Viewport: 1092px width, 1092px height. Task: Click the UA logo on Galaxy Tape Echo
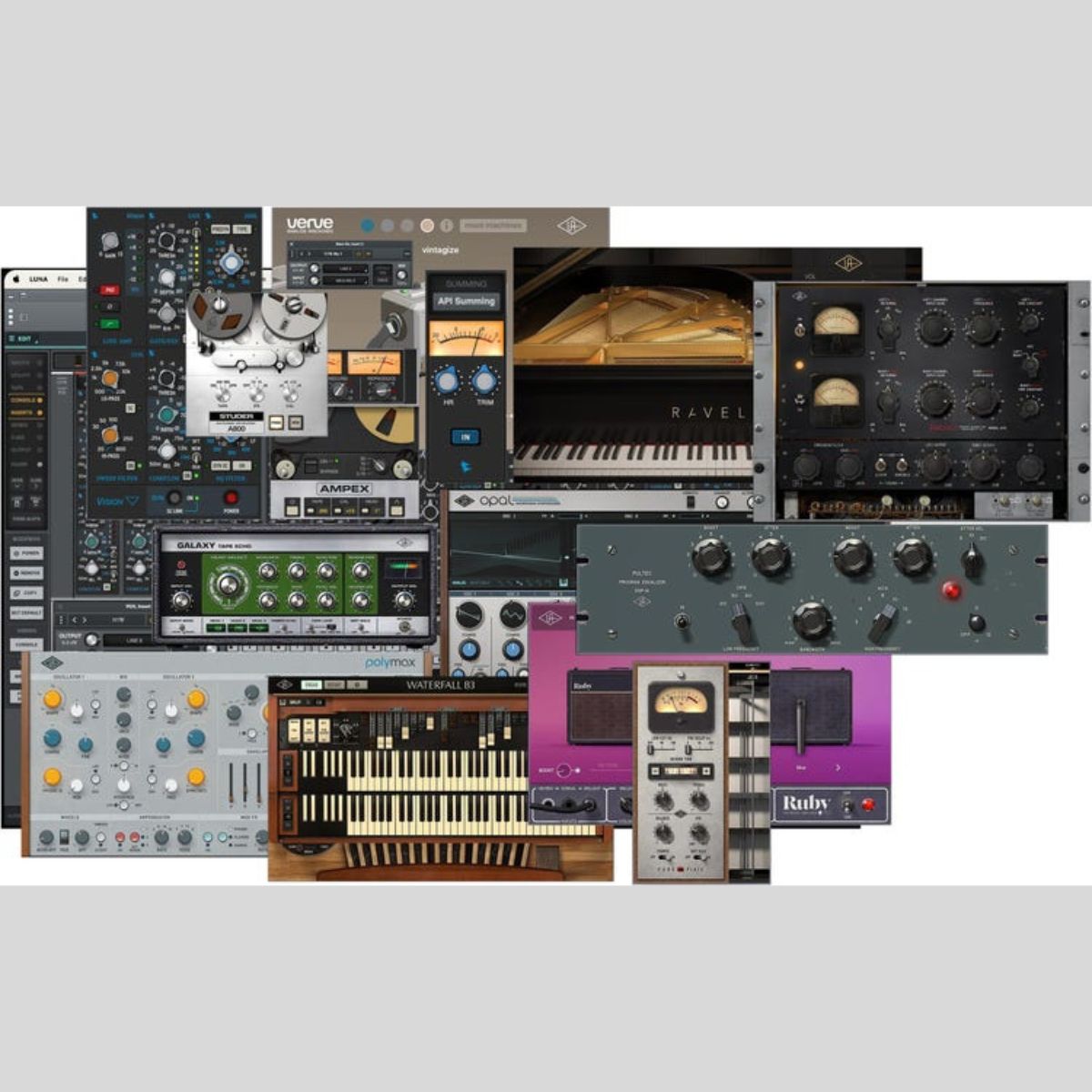[404, 542]
